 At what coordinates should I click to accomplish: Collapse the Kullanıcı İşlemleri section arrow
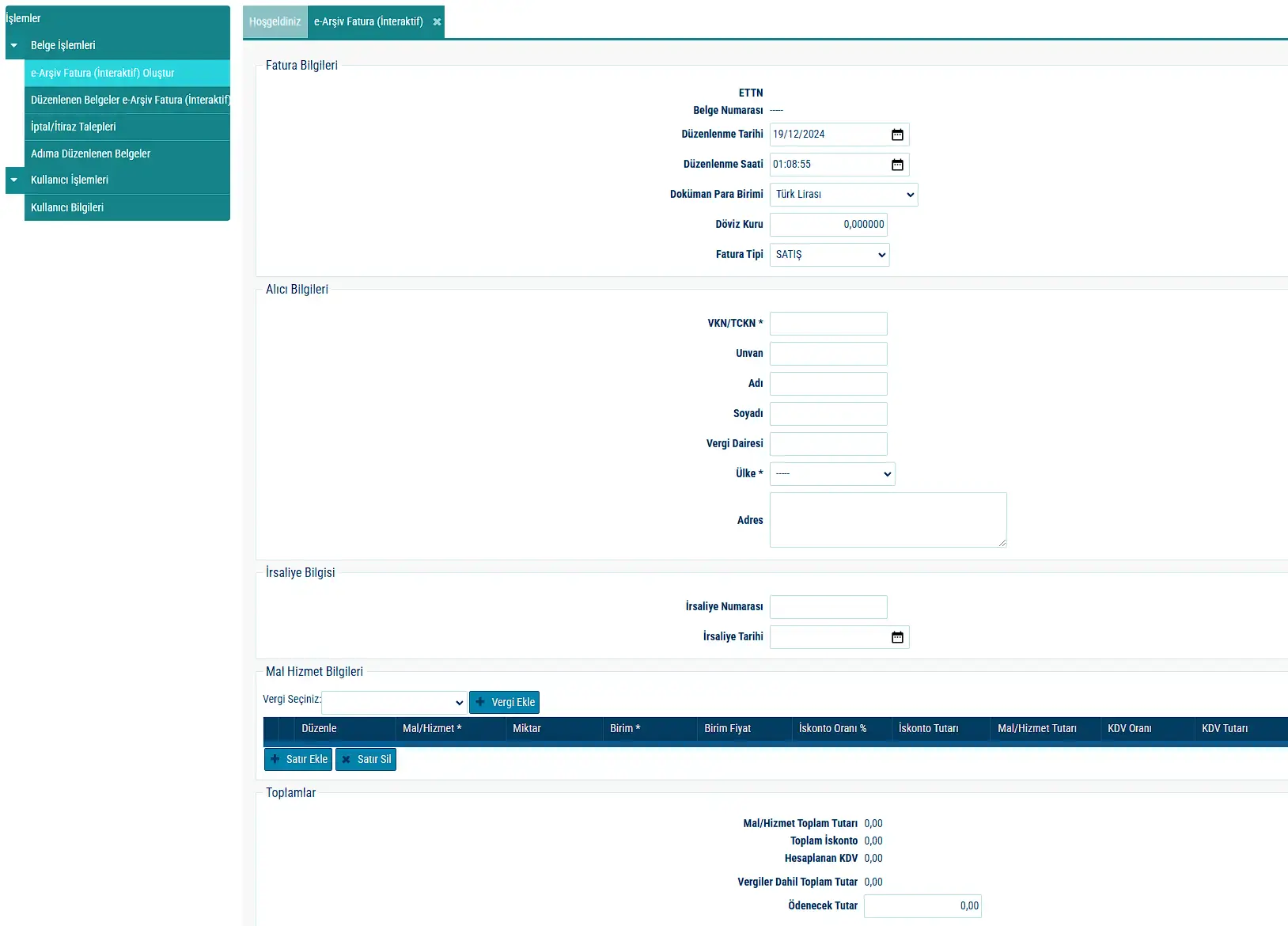pos(14,180)
